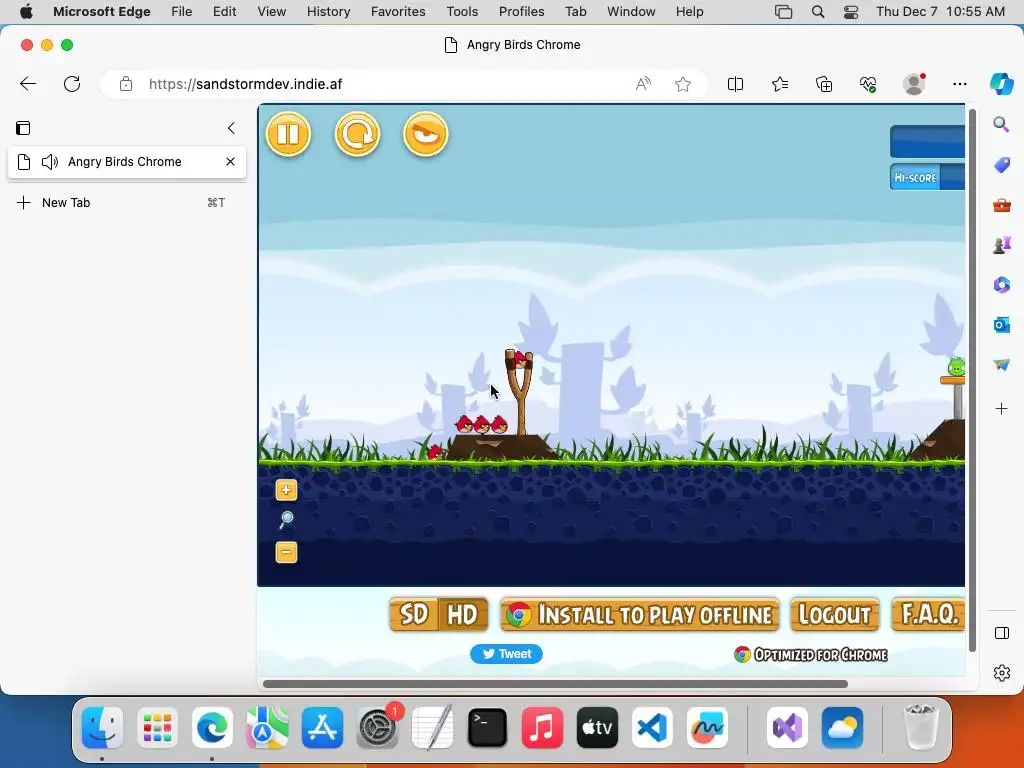Pause the Angry Birds game
This screenshot has width=1024, height=768.
coord(288,134)
